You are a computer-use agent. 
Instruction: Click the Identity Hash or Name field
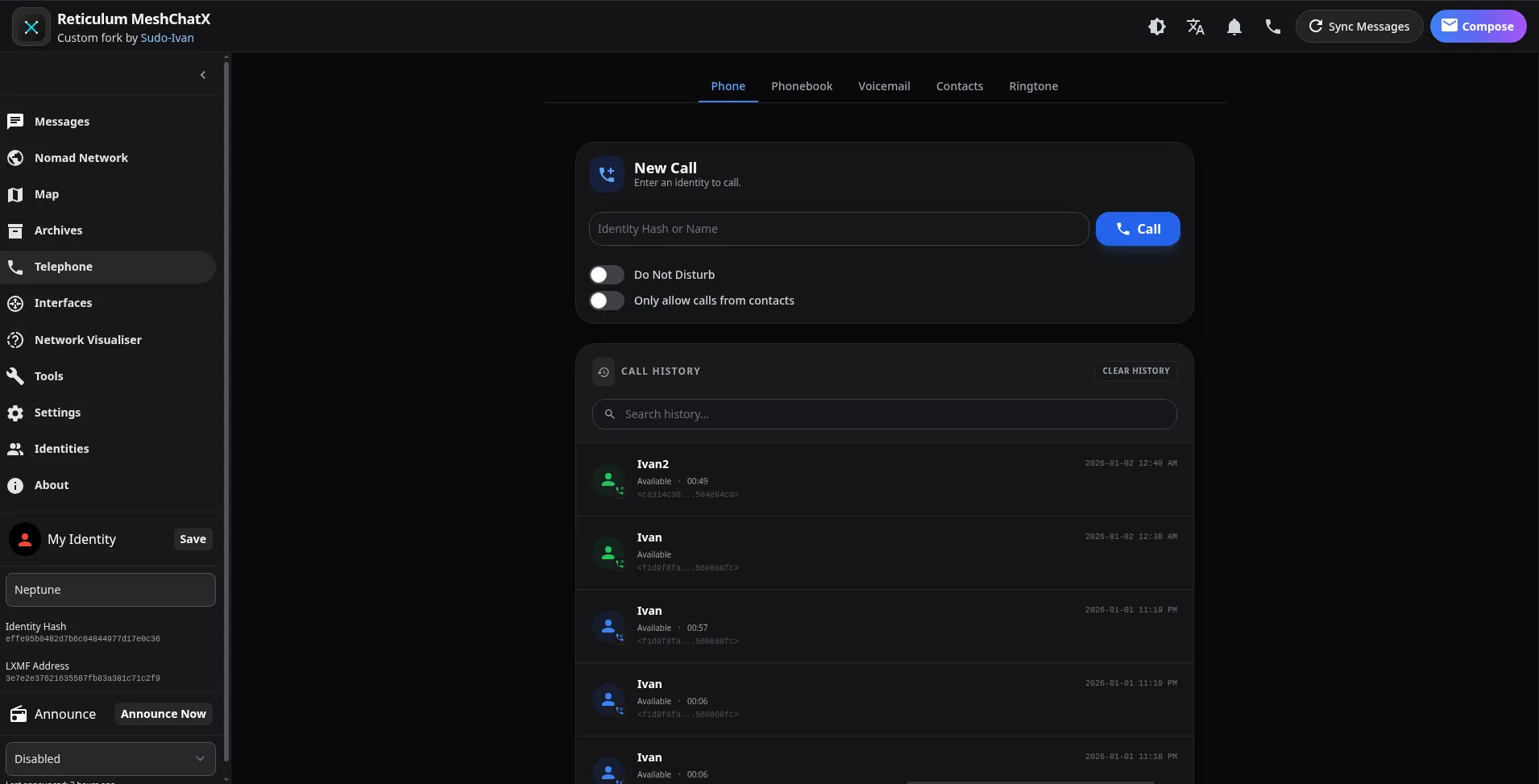click(x=838, y=229)
